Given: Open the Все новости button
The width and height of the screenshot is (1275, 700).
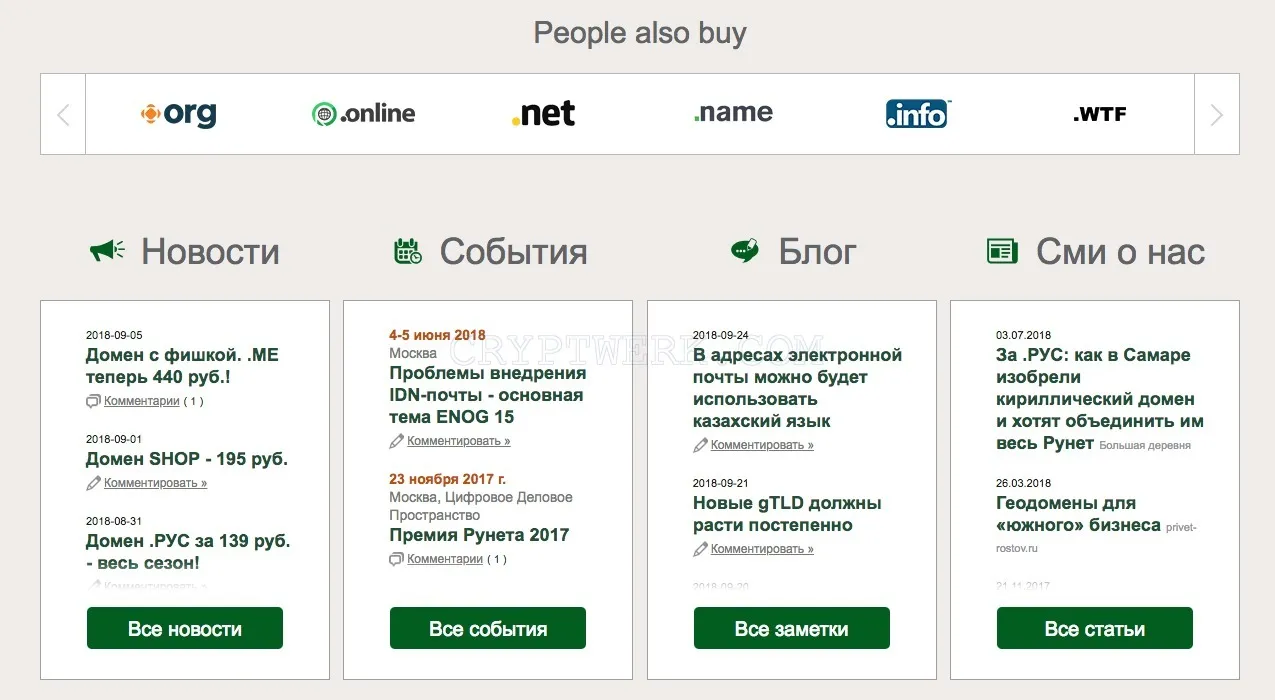Looking at the screenshot, I should pyautogui.click(x=185, y=628).
